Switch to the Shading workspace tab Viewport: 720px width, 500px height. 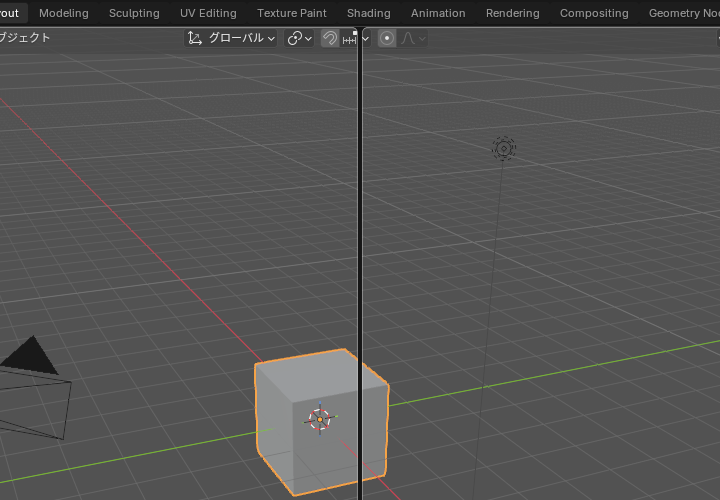369,13
